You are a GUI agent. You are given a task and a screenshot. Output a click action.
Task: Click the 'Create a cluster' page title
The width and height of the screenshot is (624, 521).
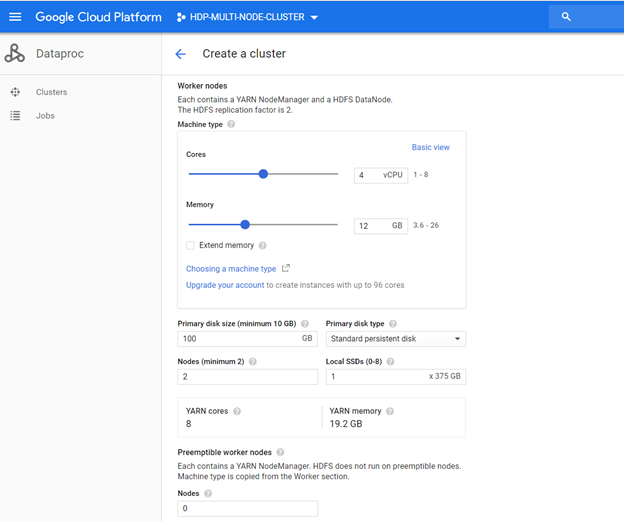pyautogui.click(x=244, y=54)
